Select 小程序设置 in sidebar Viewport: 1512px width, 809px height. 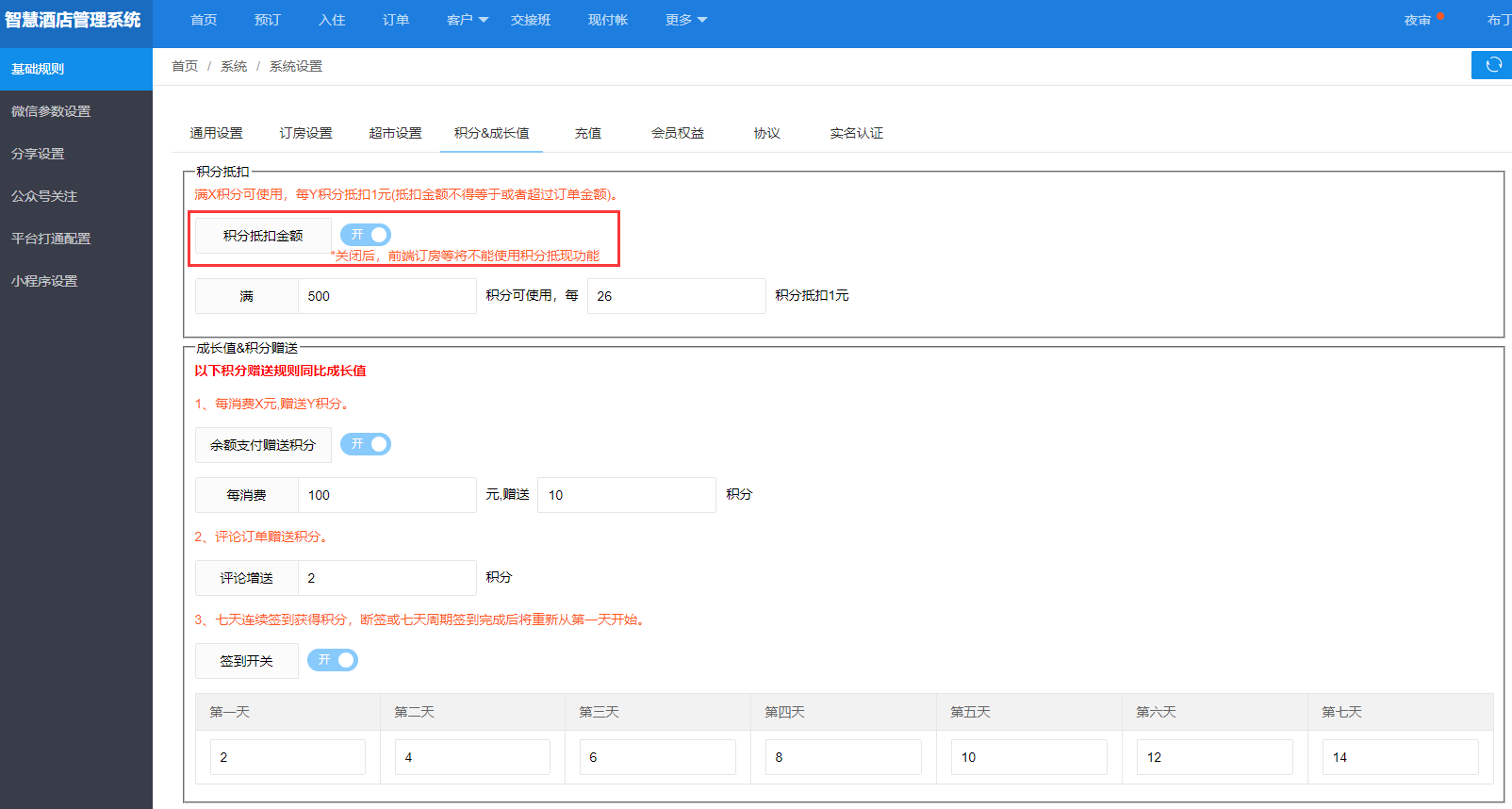click(76, 281)
